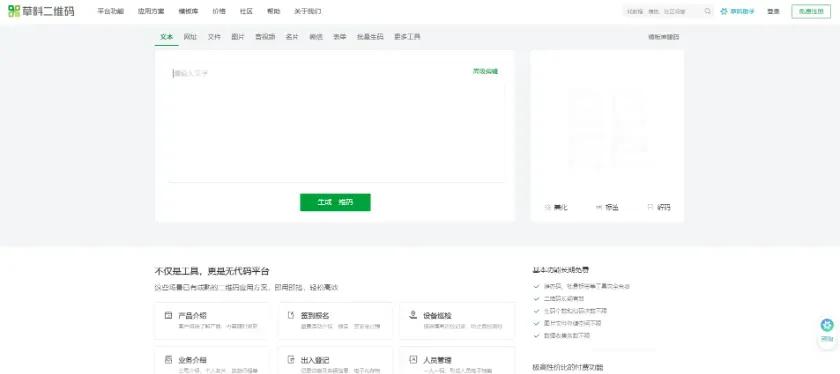The width and height of the screenshot is (840, 374).
Task: Click the 模板库建码 link
Action: point(664,37)
